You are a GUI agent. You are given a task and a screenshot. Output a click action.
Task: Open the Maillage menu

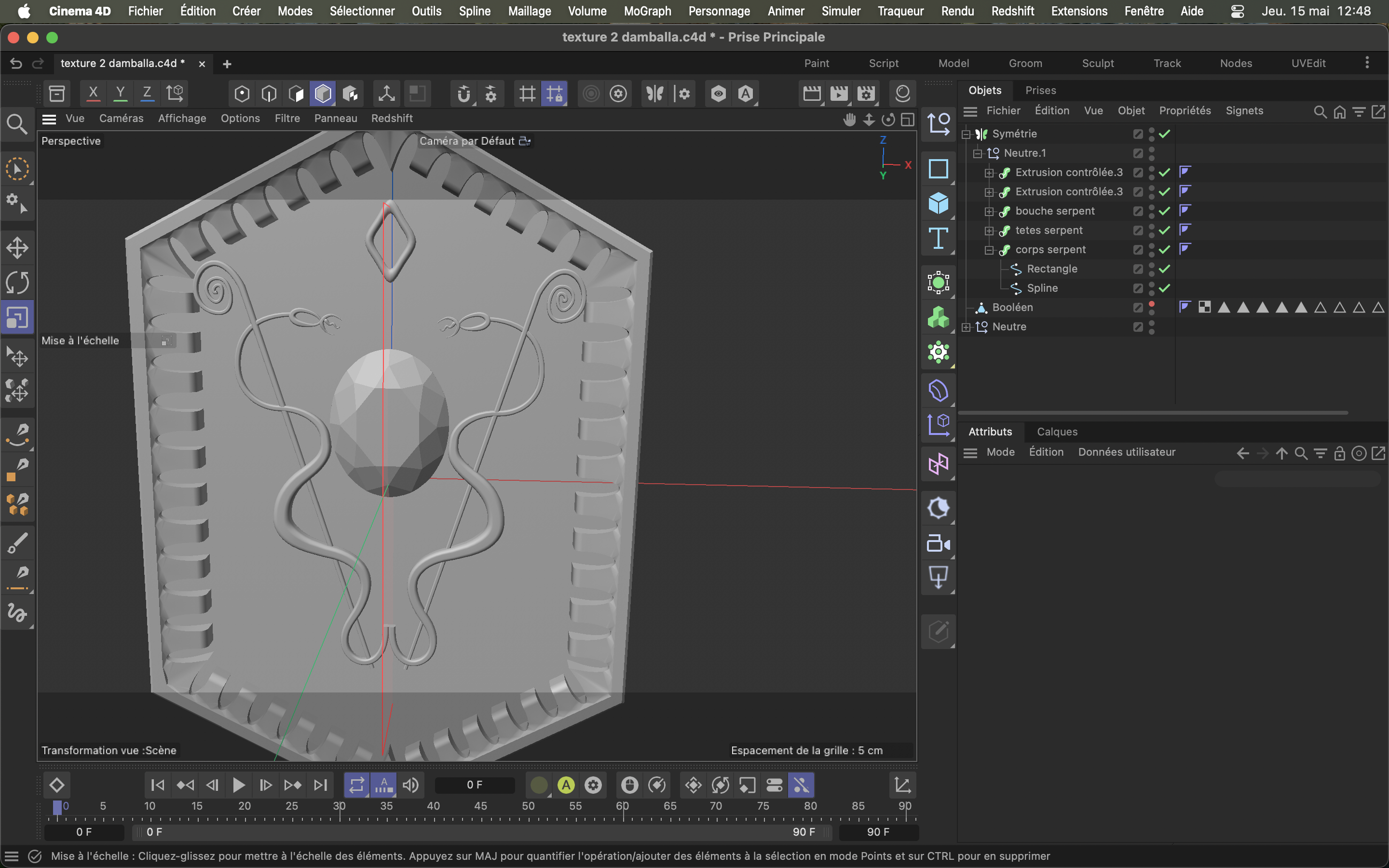(529, 11)
